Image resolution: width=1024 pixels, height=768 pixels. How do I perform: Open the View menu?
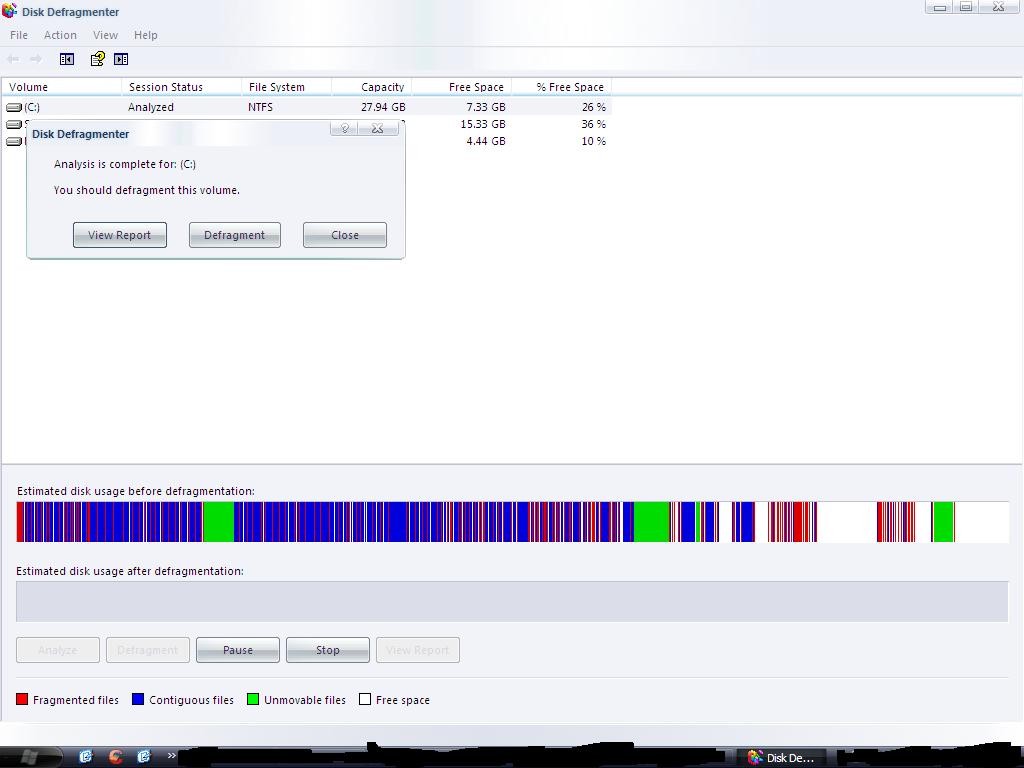point(105,35)
